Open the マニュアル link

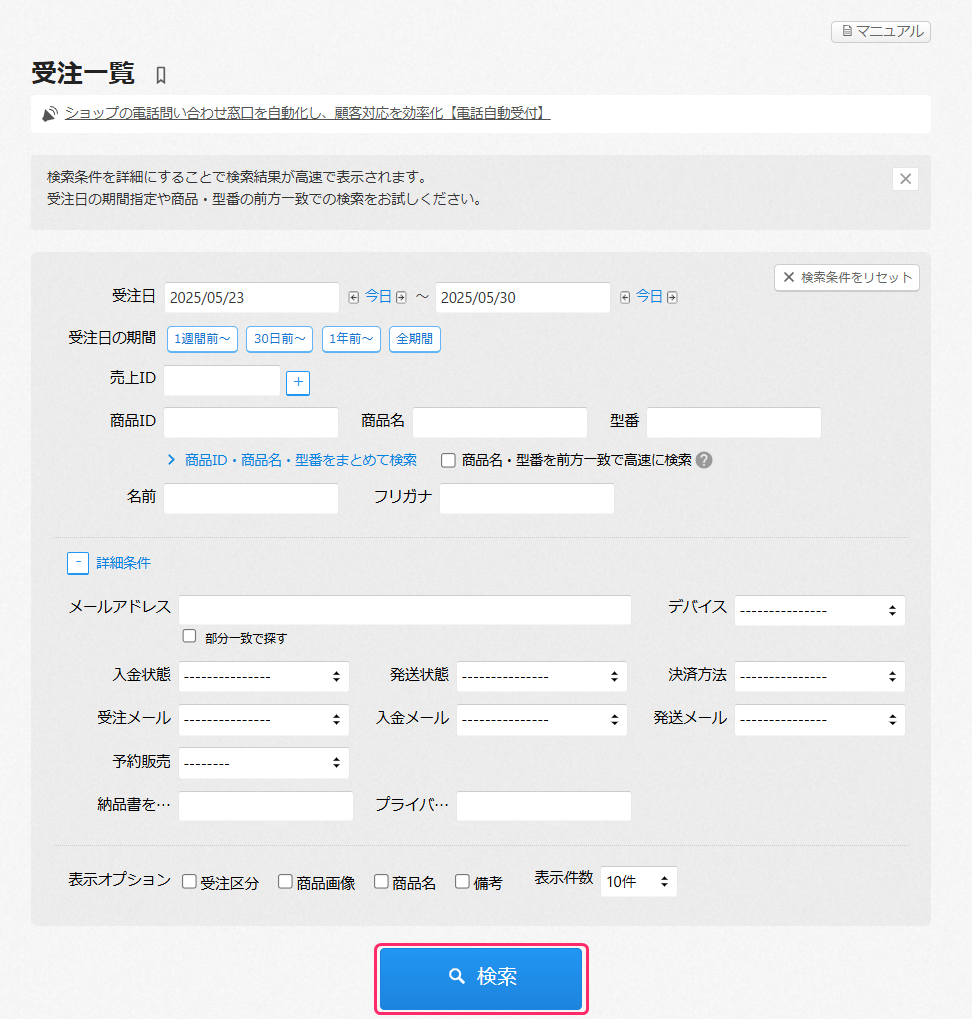click(x=881, y=32)
